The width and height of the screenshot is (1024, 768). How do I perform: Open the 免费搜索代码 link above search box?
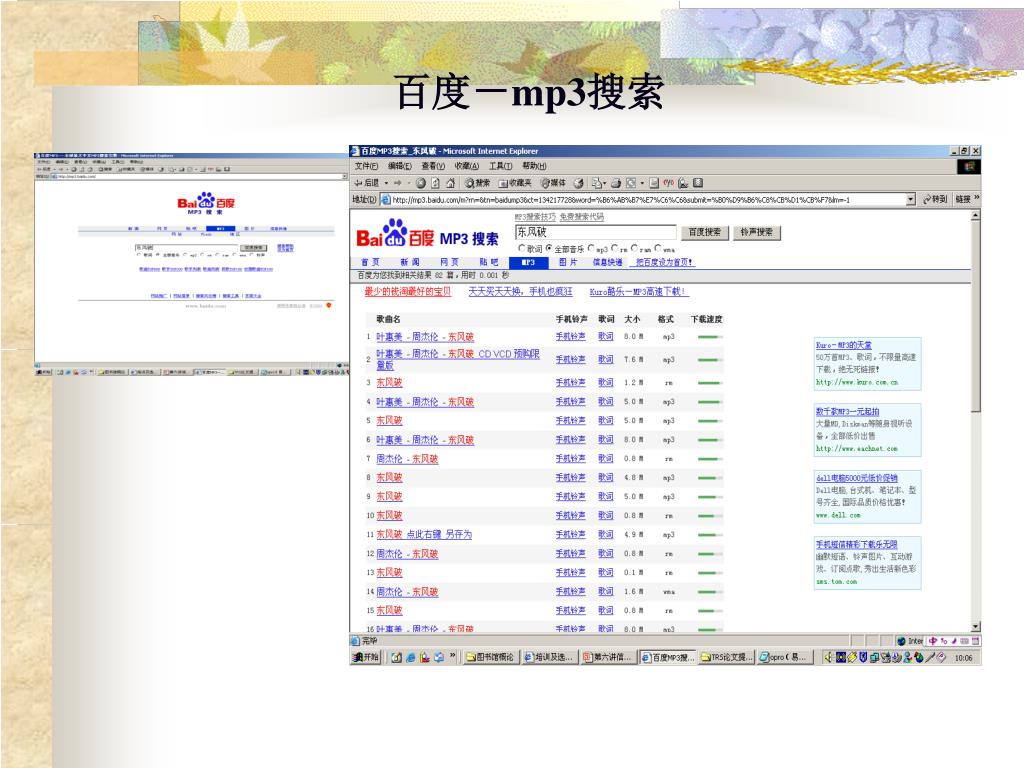point(582,217)
